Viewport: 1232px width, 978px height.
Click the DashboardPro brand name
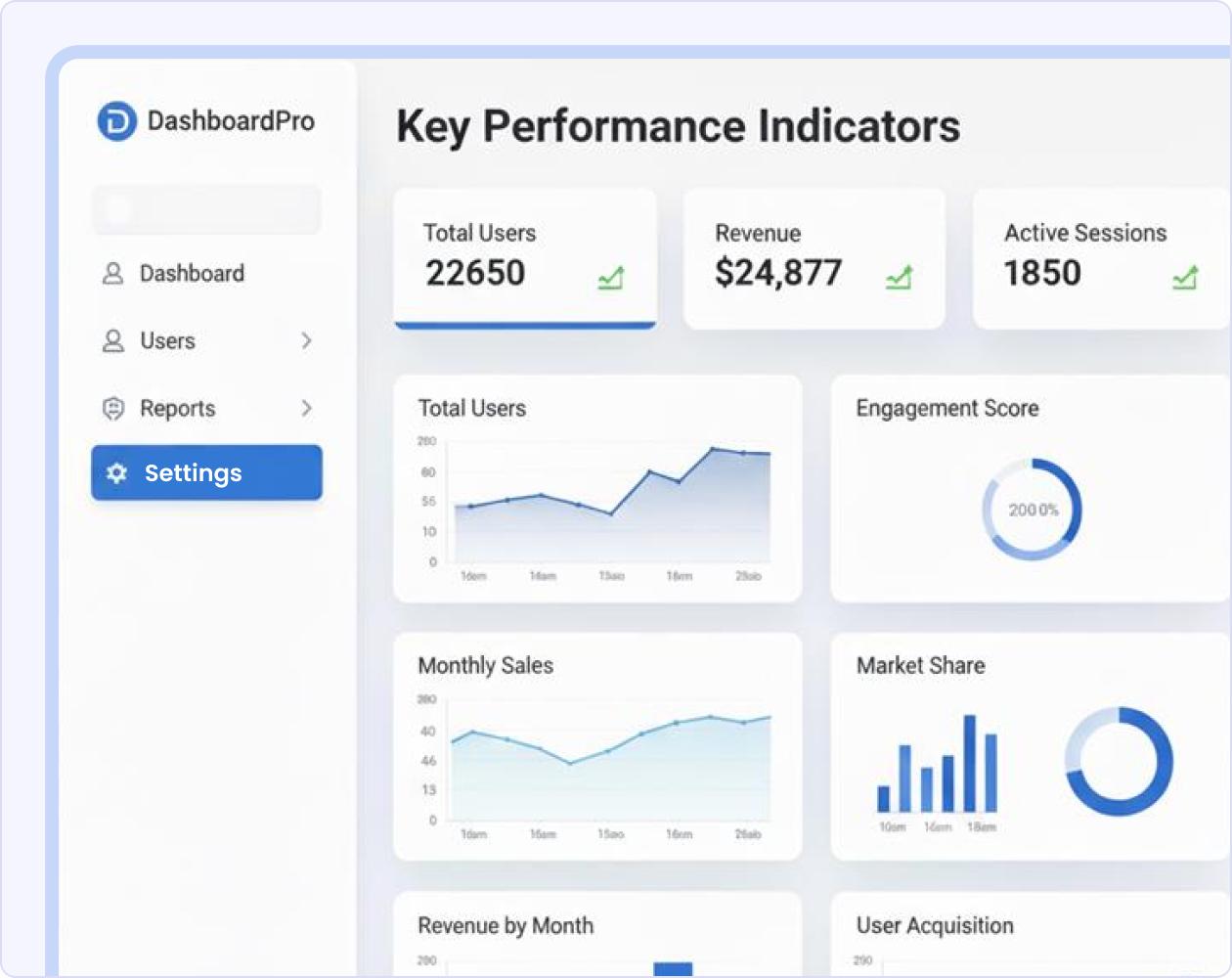[231, 121]
